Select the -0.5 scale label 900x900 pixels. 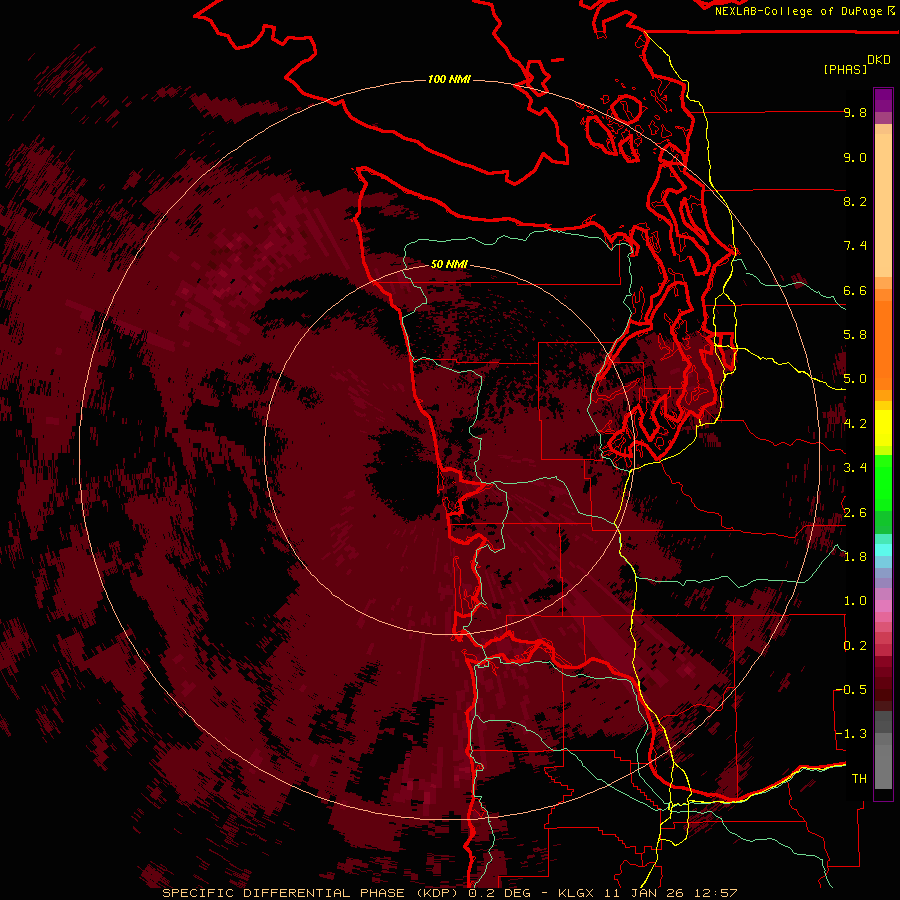click(851, 690)
